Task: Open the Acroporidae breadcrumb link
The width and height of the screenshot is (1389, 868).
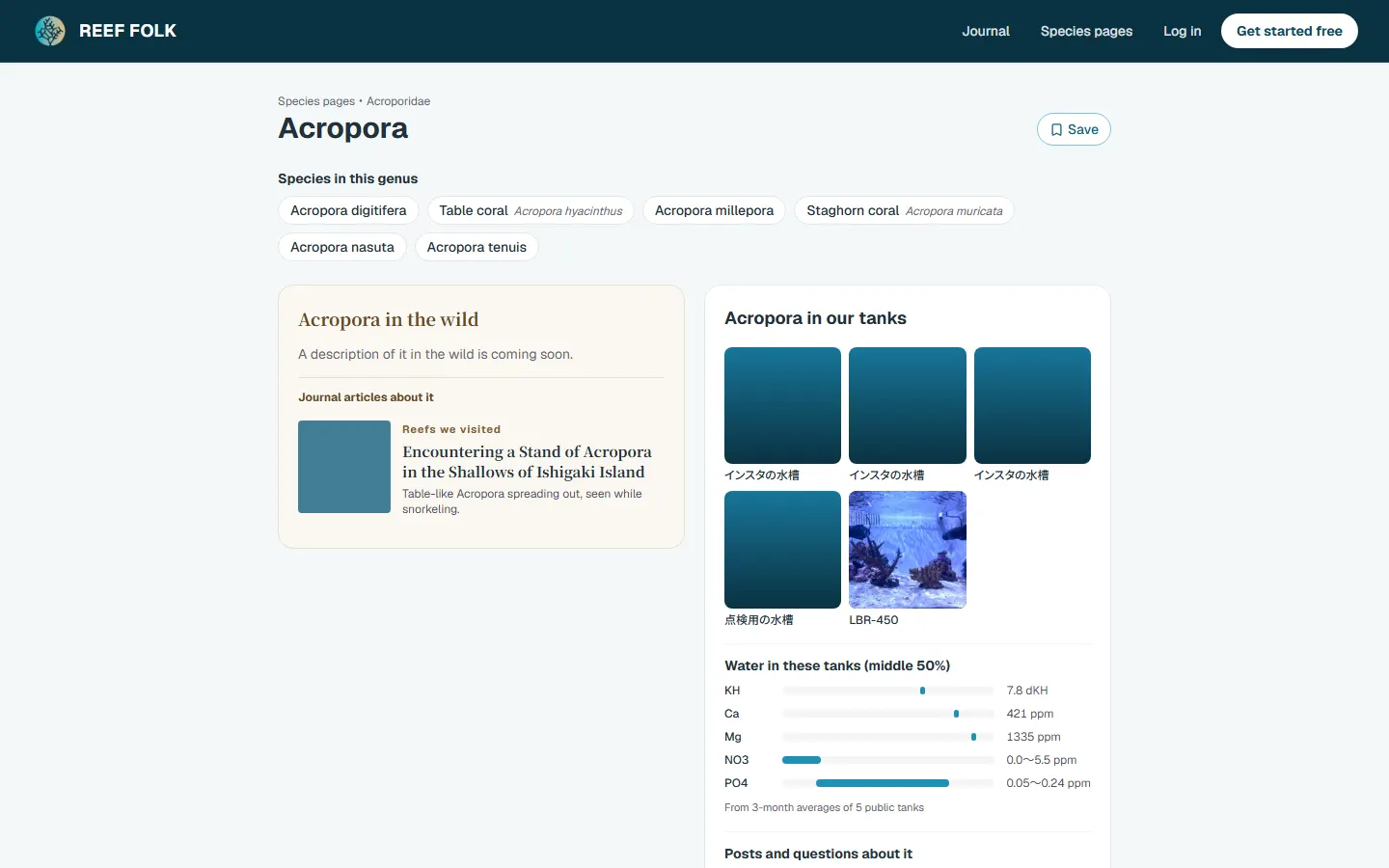Action: click(x=398, y=101)
